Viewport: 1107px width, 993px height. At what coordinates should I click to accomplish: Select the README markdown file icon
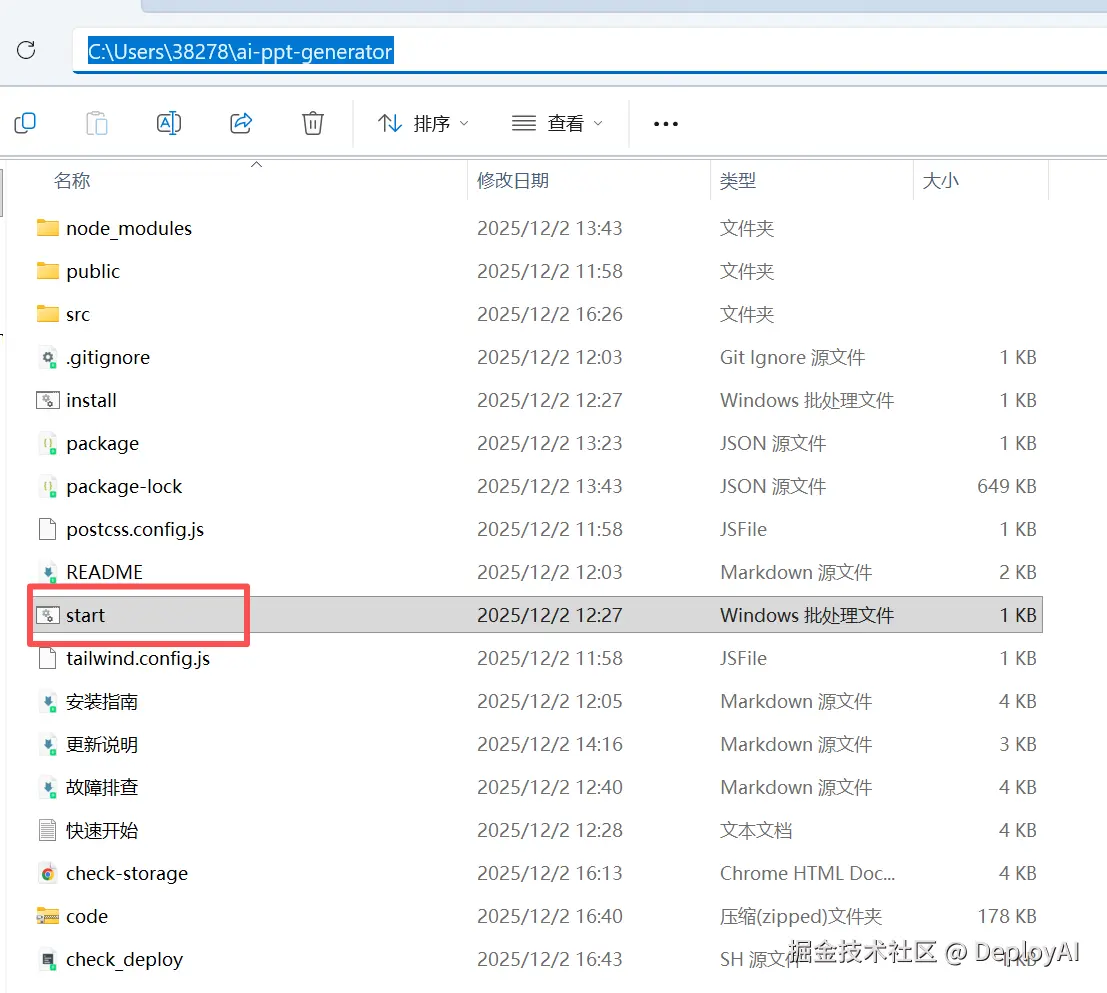pyautogui.click(x=47, y=572)
